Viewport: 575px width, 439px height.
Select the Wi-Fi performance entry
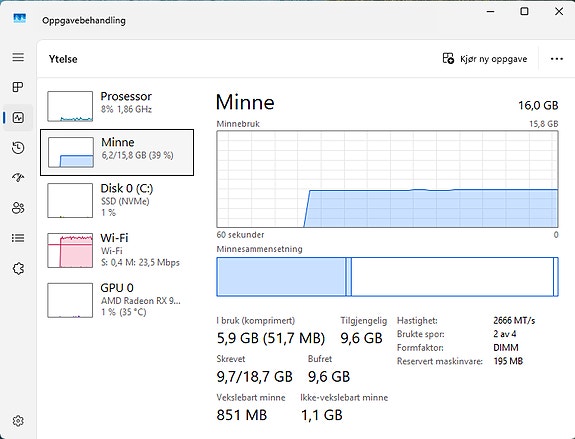[117, 250]
